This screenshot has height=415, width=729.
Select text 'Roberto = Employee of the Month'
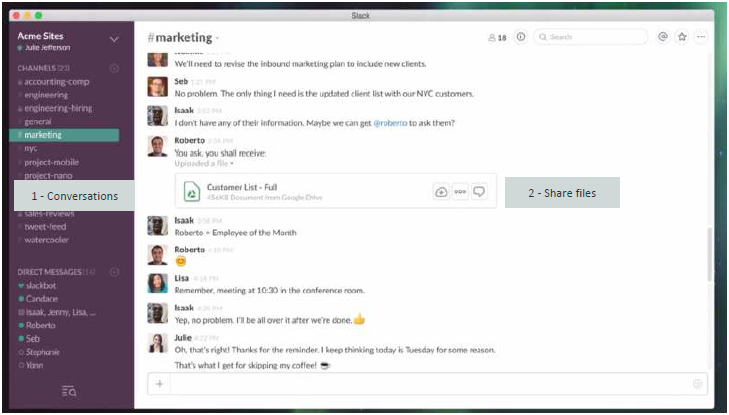tap(235, 233)
